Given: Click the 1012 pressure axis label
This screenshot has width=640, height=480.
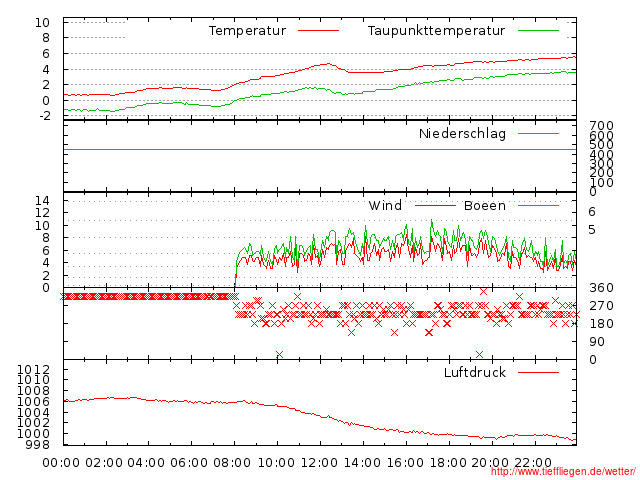Looking at the screenshot, I should pos(33,370).
